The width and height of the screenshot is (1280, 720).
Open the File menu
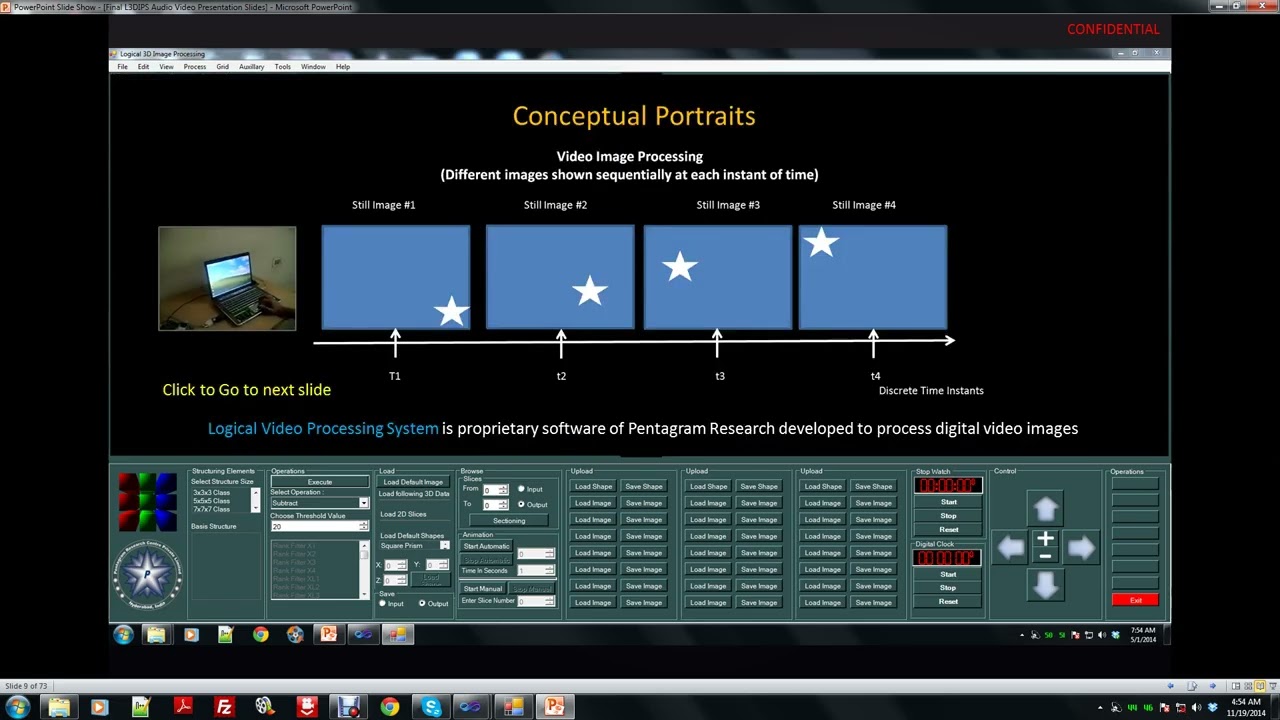(x=122, y=67)
